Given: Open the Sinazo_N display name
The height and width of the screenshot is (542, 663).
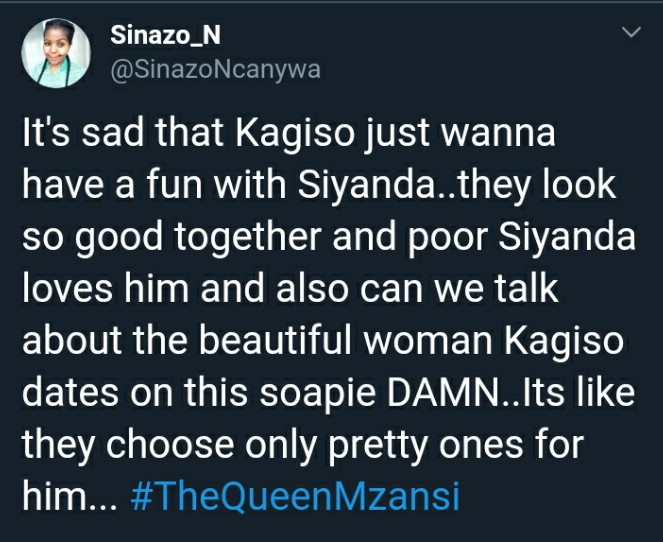Looking at the screenshot, I should point(165,36).
